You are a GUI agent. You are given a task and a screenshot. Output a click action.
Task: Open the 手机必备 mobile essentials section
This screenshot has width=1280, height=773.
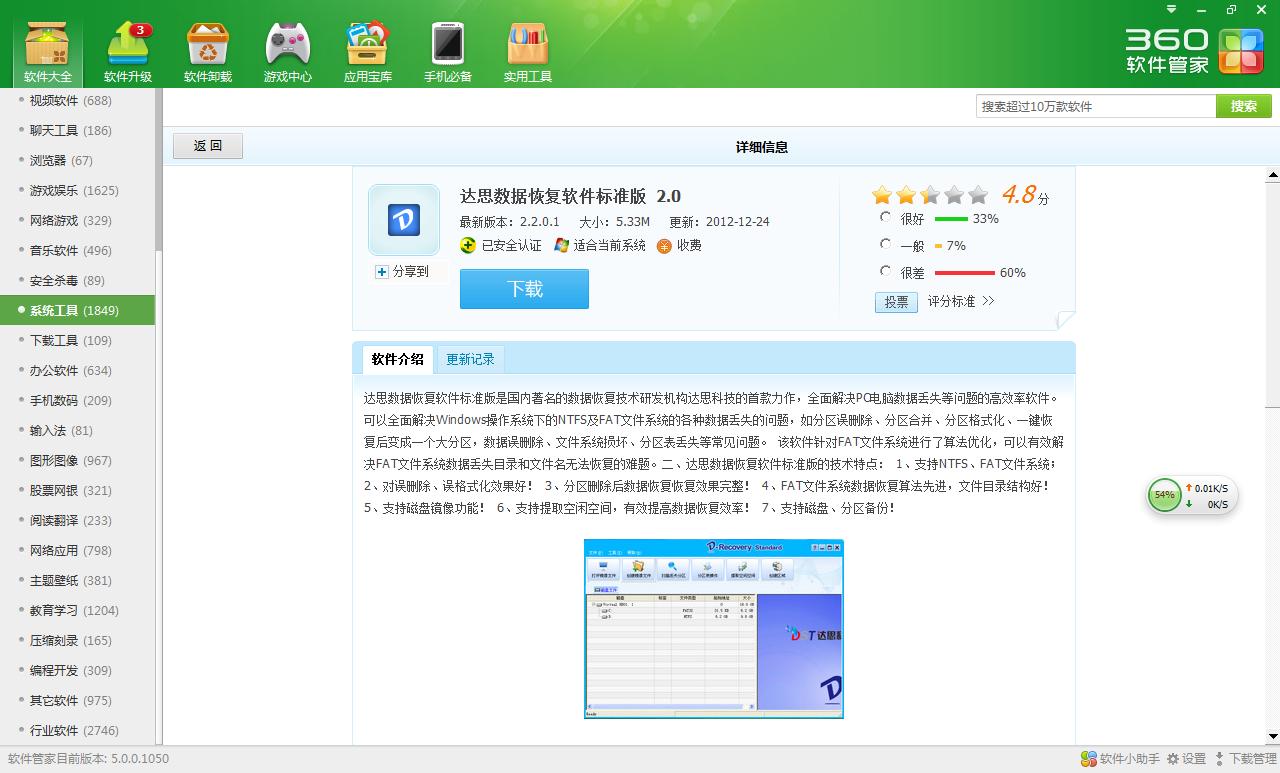point(447,50)
